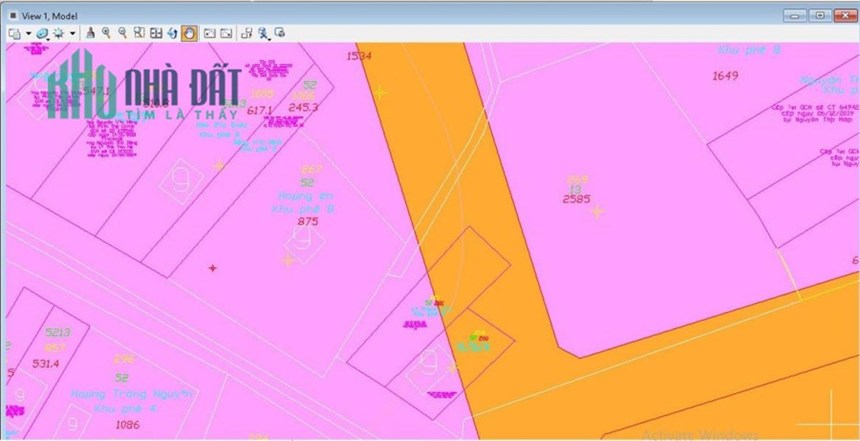Image resolution: width=860 pixels, height=441 pixels.
Task: Minimize the View 1 window
Action: point(795,15)
